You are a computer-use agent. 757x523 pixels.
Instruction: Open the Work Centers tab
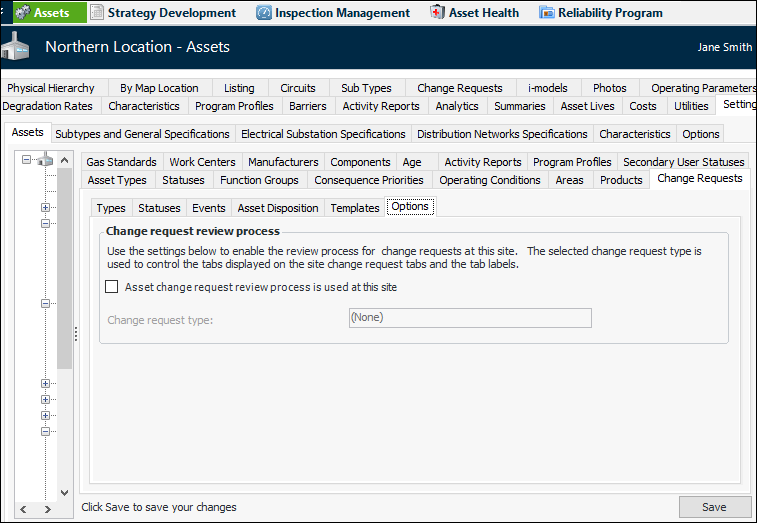point(202,162)
